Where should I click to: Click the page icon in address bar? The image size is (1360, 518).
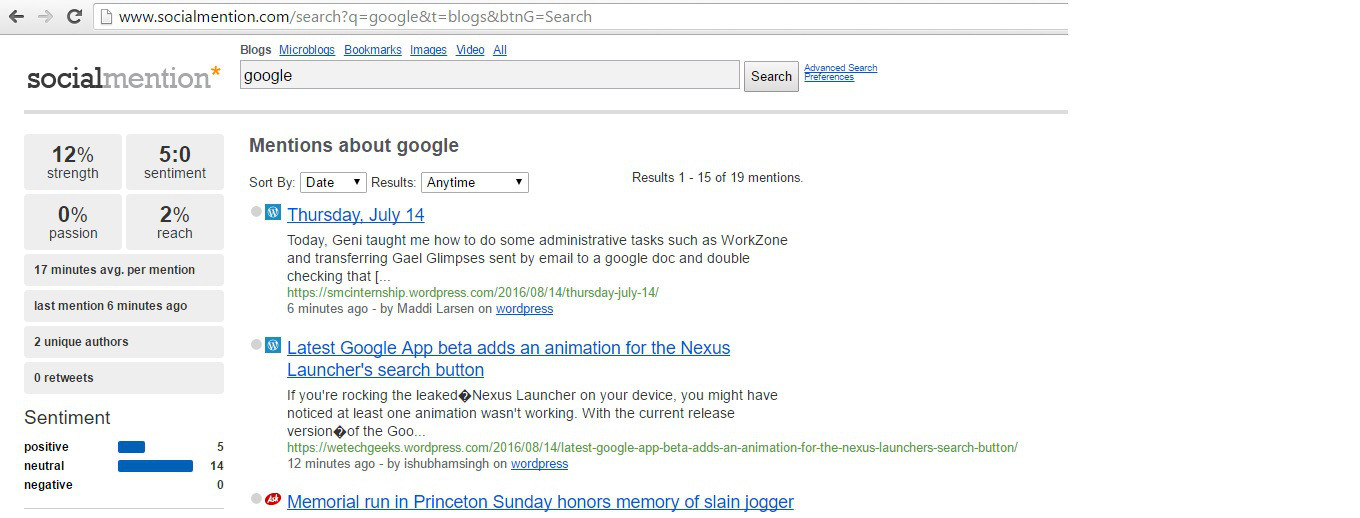(106, 17)
